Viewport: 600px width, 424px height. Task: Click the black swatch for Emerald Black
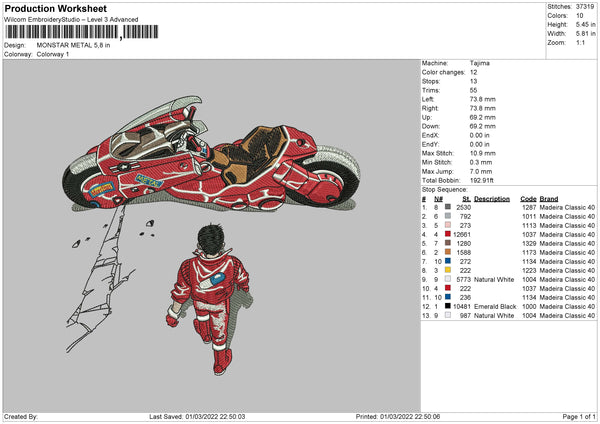448,306
